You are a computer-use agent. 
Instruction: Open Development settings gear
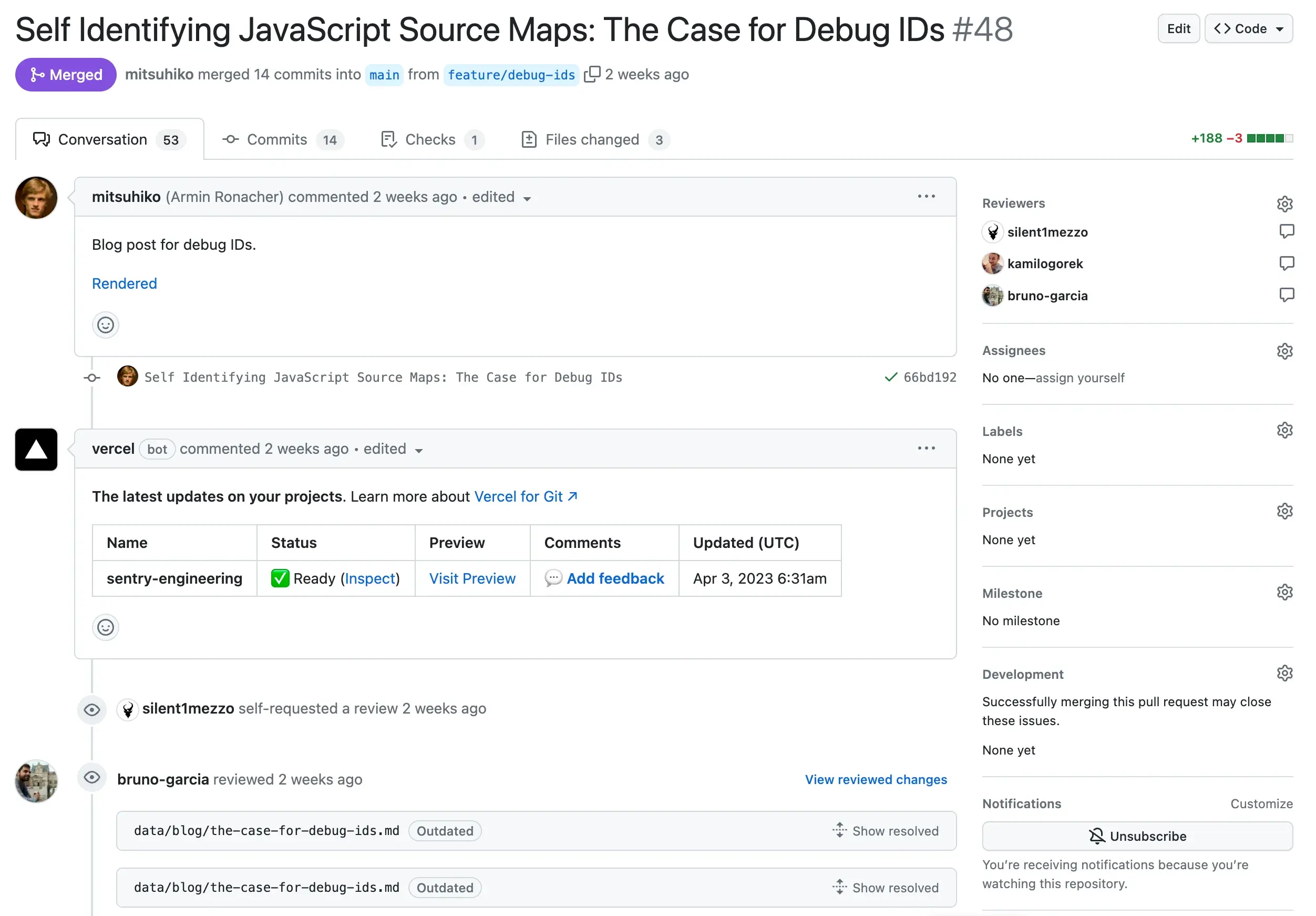point(1284,673)
